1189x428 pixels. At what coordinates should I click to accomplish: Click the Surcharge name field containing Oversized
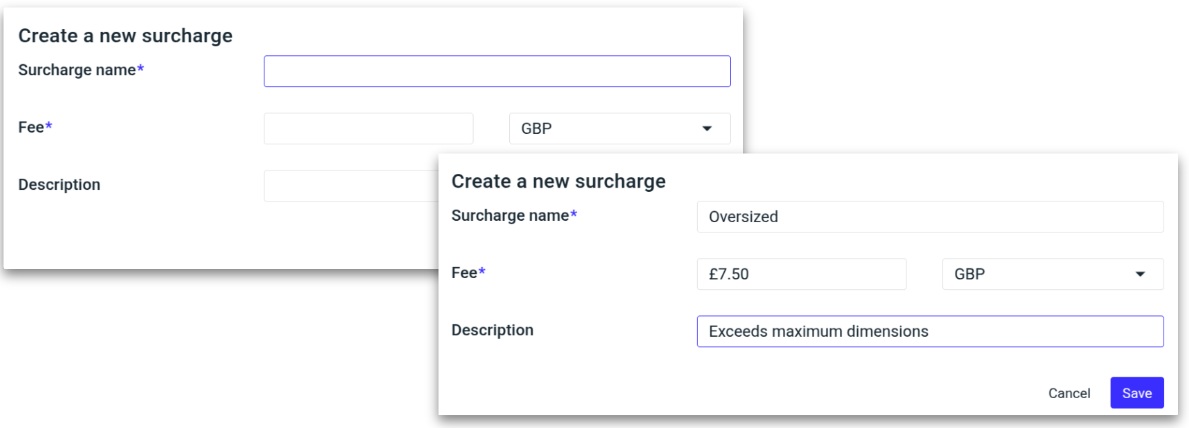(x=929, y=217)
